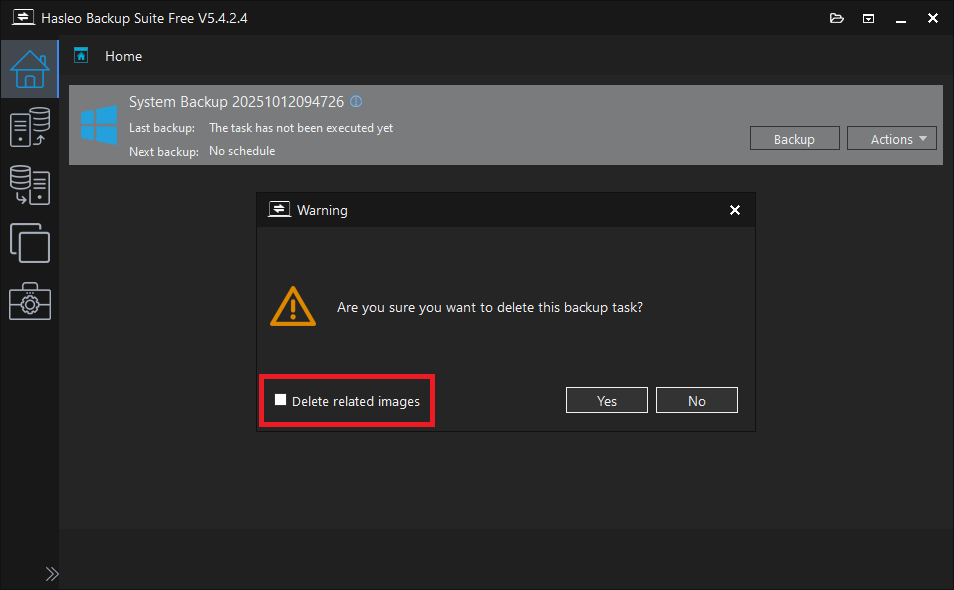Click the Hasleo app logo in title bar

[23, 17]
